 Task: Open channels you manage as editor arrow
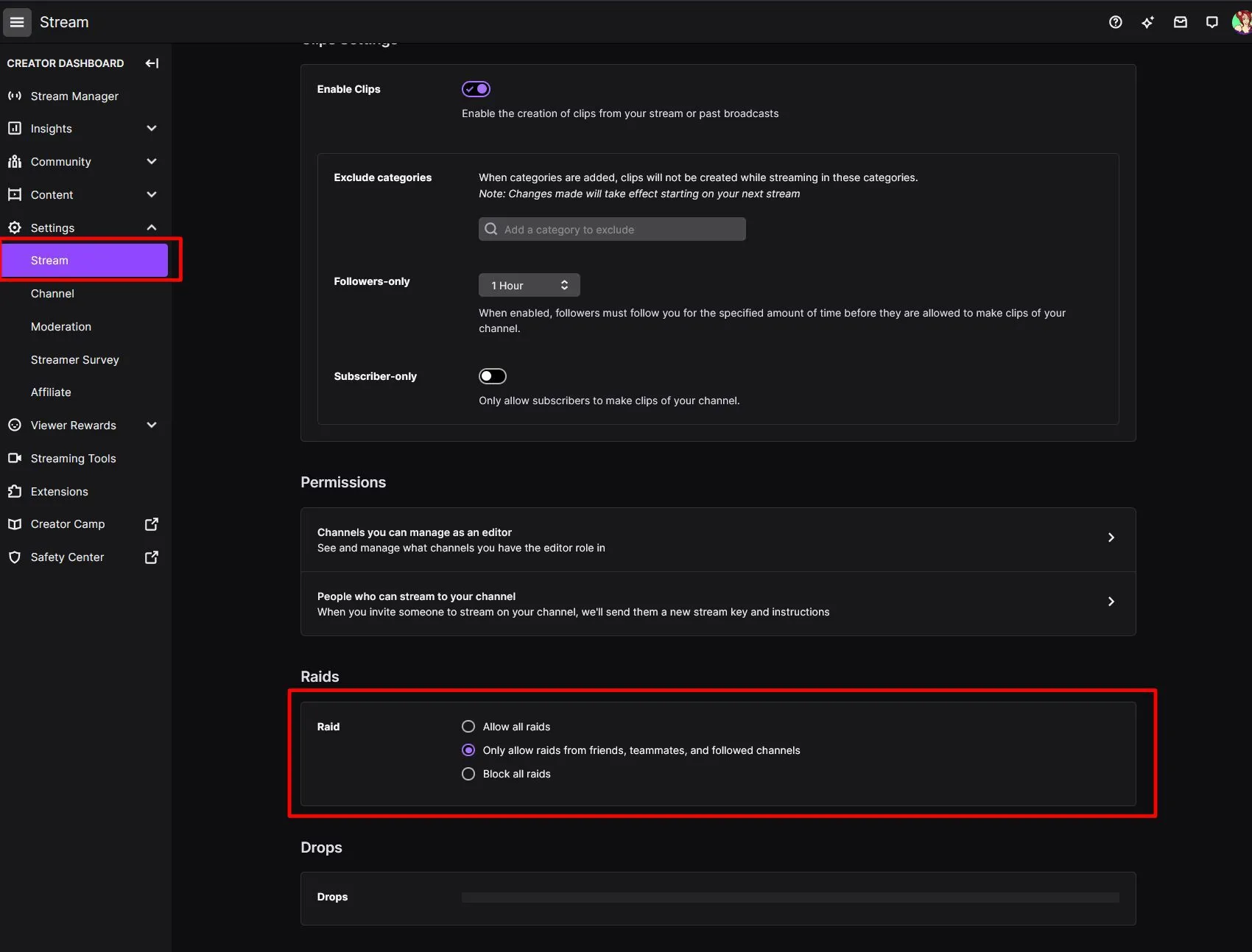click(1111, 537)
